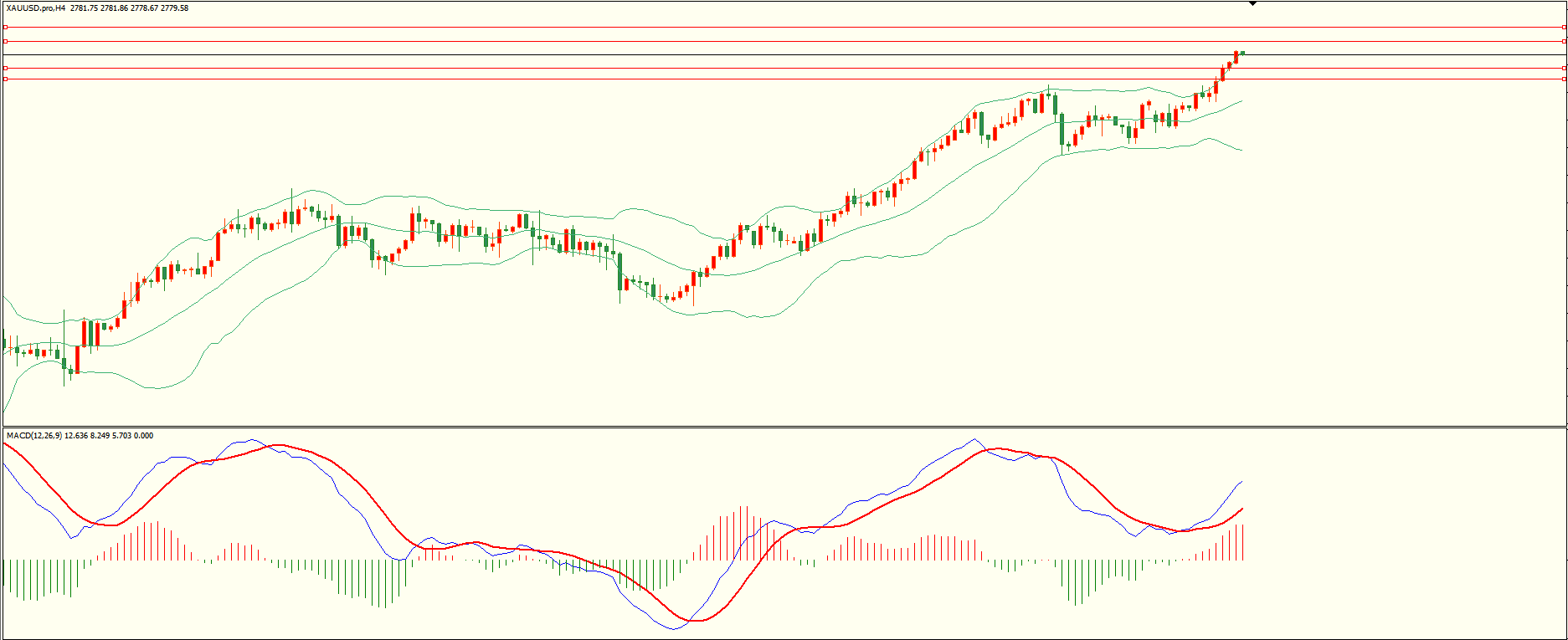Image resolution: width=1568 pixels, height=640 pixels.
Task: Grab right-end handle of third red line from top
Action: (1564, 68)
